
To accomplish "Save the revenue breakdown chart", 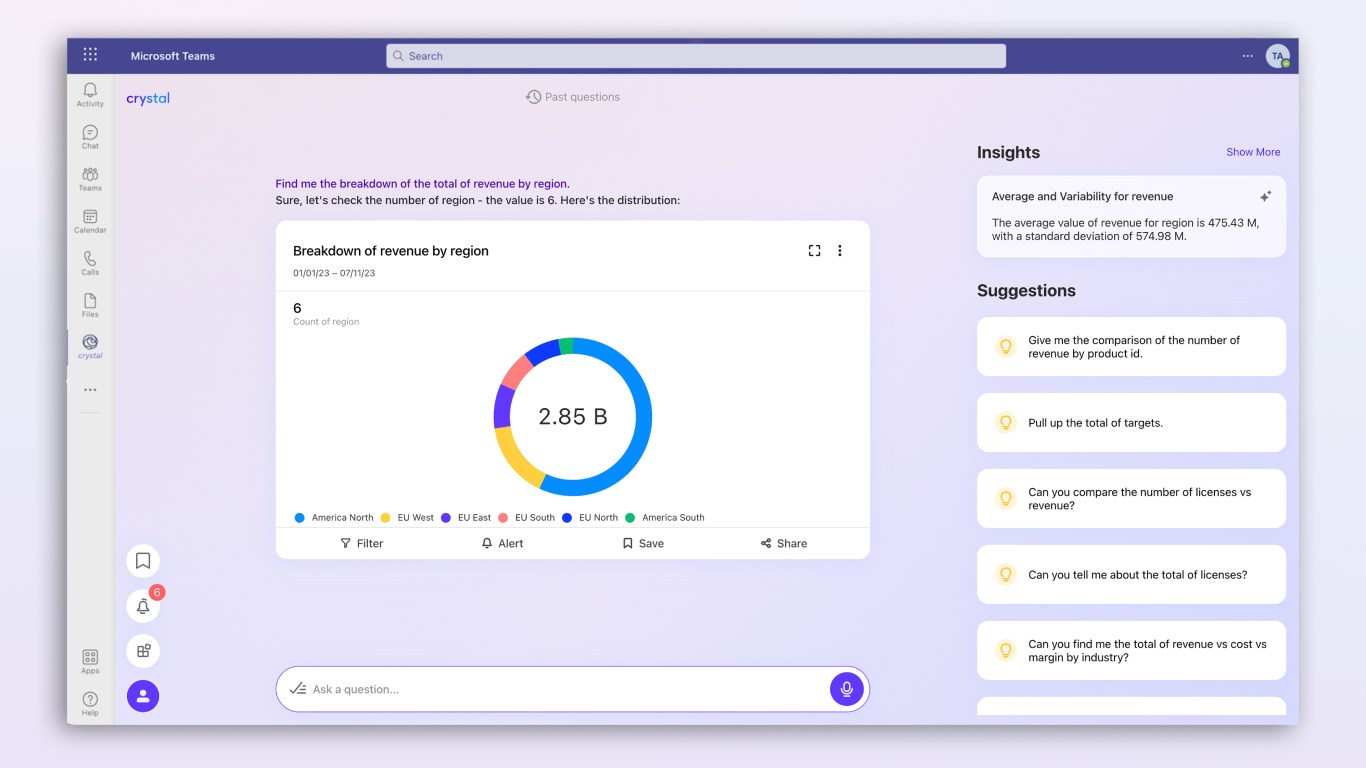I will coord(643,543).
